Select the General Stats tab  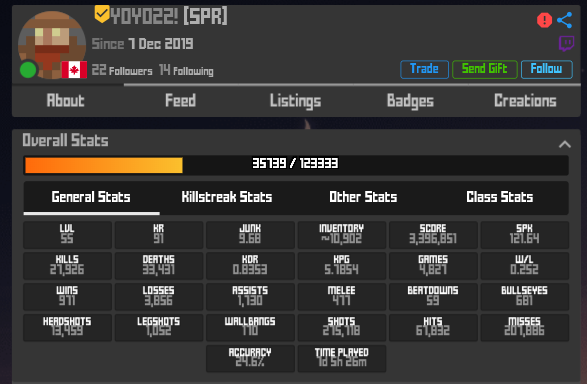pos(91,197)
